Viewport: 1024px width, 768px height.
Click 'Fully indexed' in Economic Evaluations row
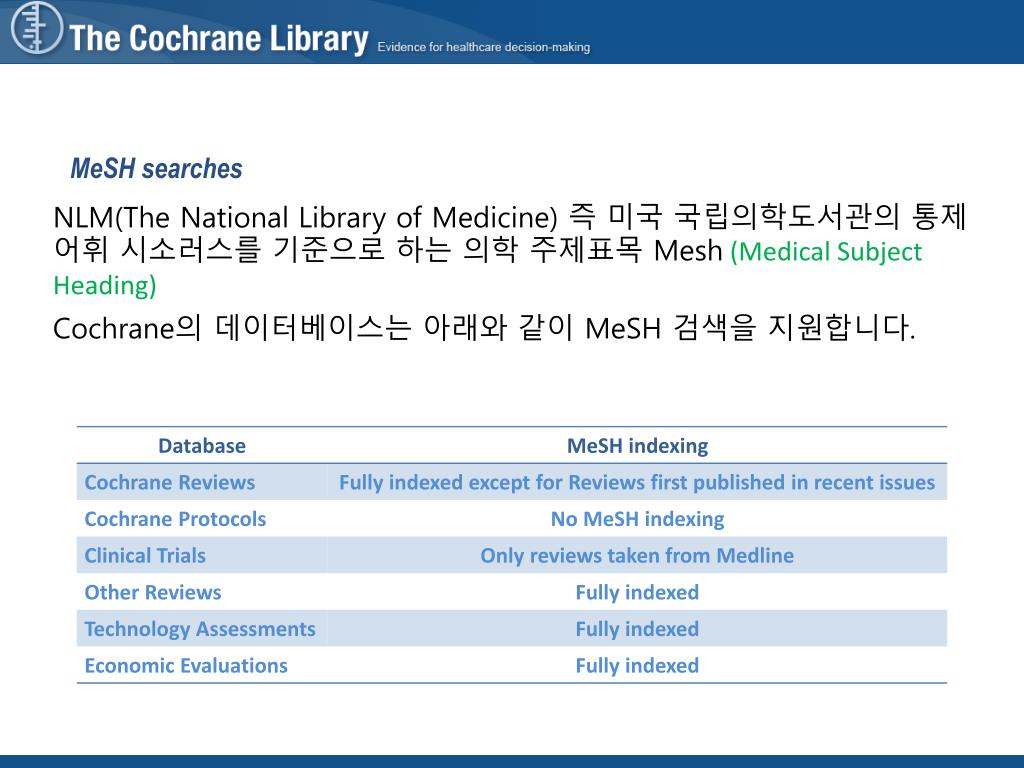(x=637, y=665)
